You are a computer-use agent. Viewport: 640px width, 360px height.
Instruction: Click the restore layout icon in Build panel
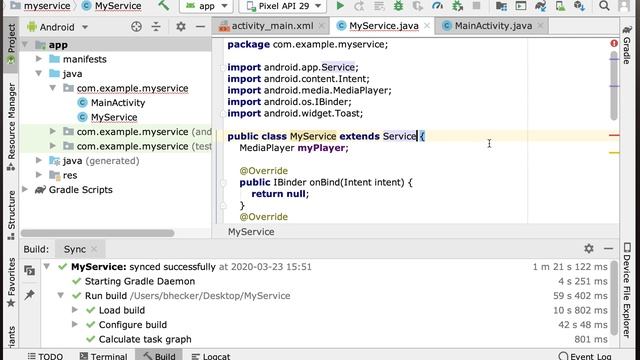point(29,270)
